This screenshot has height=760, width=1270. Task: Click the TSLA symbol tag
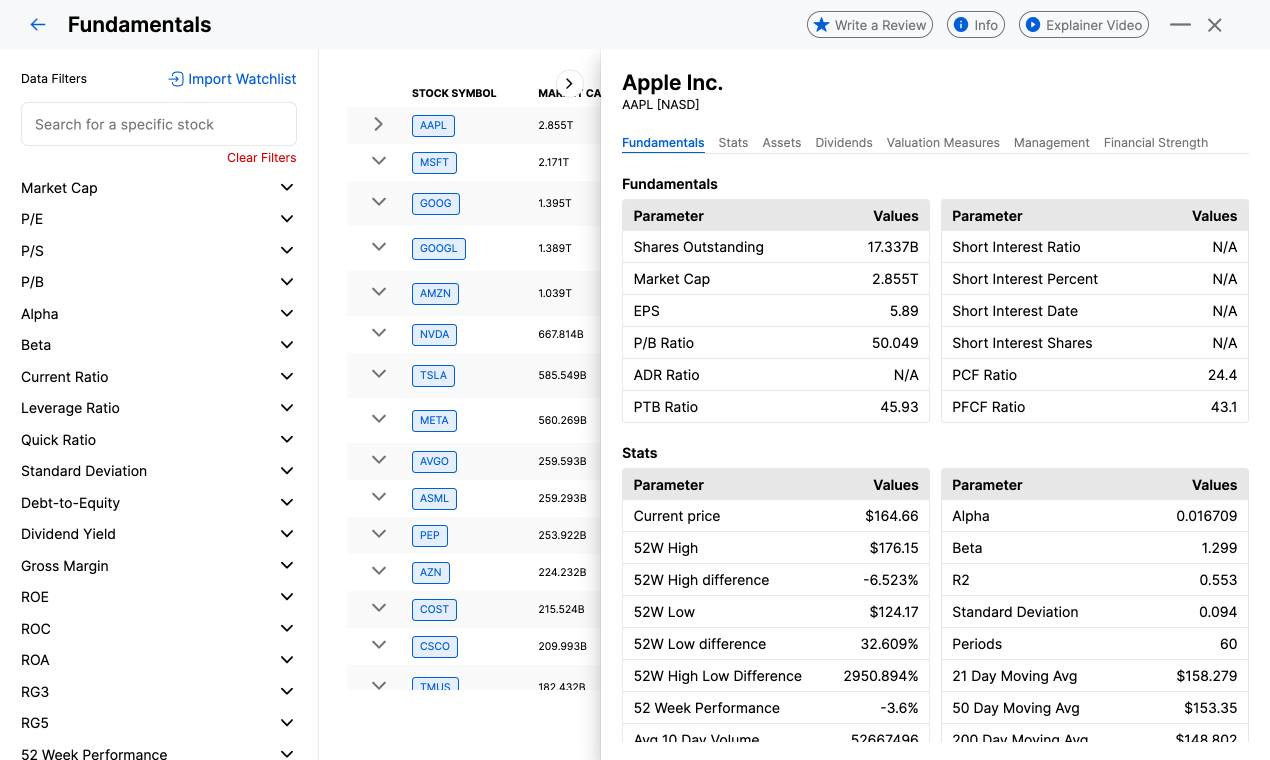click(x=433, y=375)
